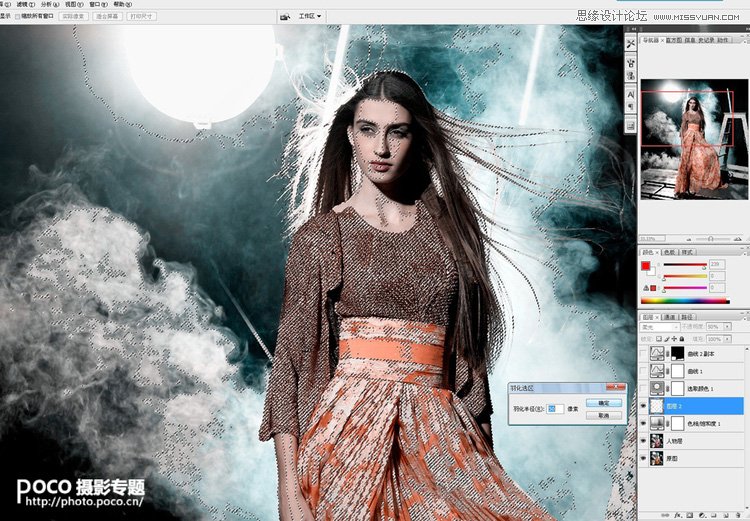Click the out-of-gamut warning triangle icon
This screenshot has height=521, width=750.
[645, 288]
